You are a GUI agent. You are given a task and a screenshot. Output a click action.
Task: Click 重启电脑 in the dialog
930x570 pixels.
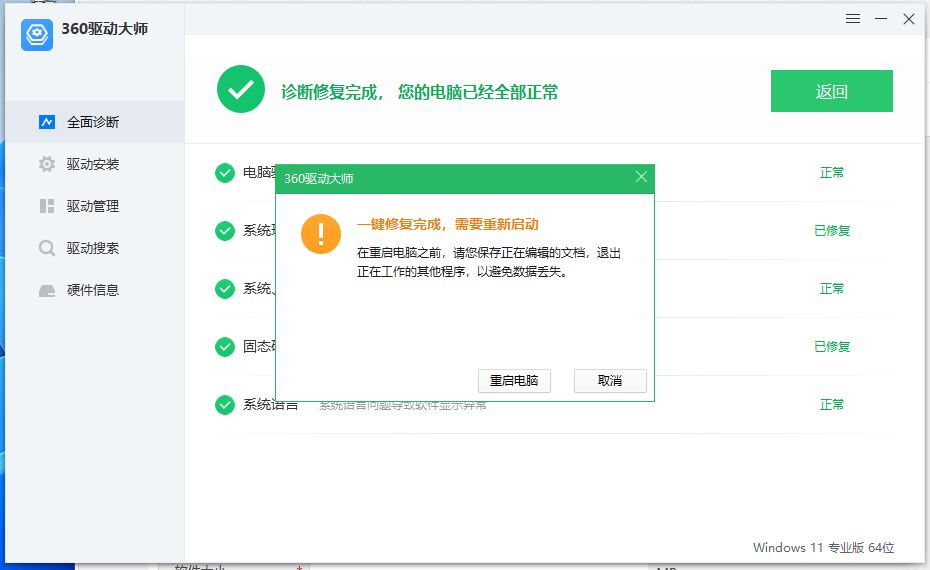pos(514,381)
